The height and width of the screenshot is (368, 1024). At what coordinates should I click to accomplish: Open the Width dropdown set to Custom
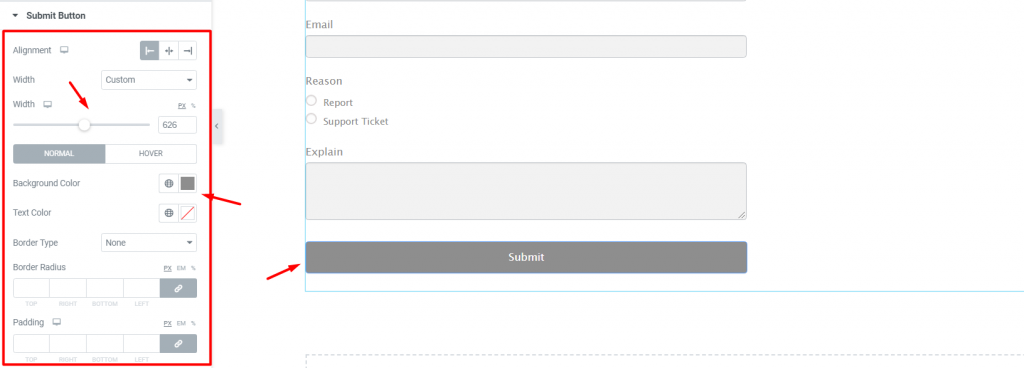(149, 80)
